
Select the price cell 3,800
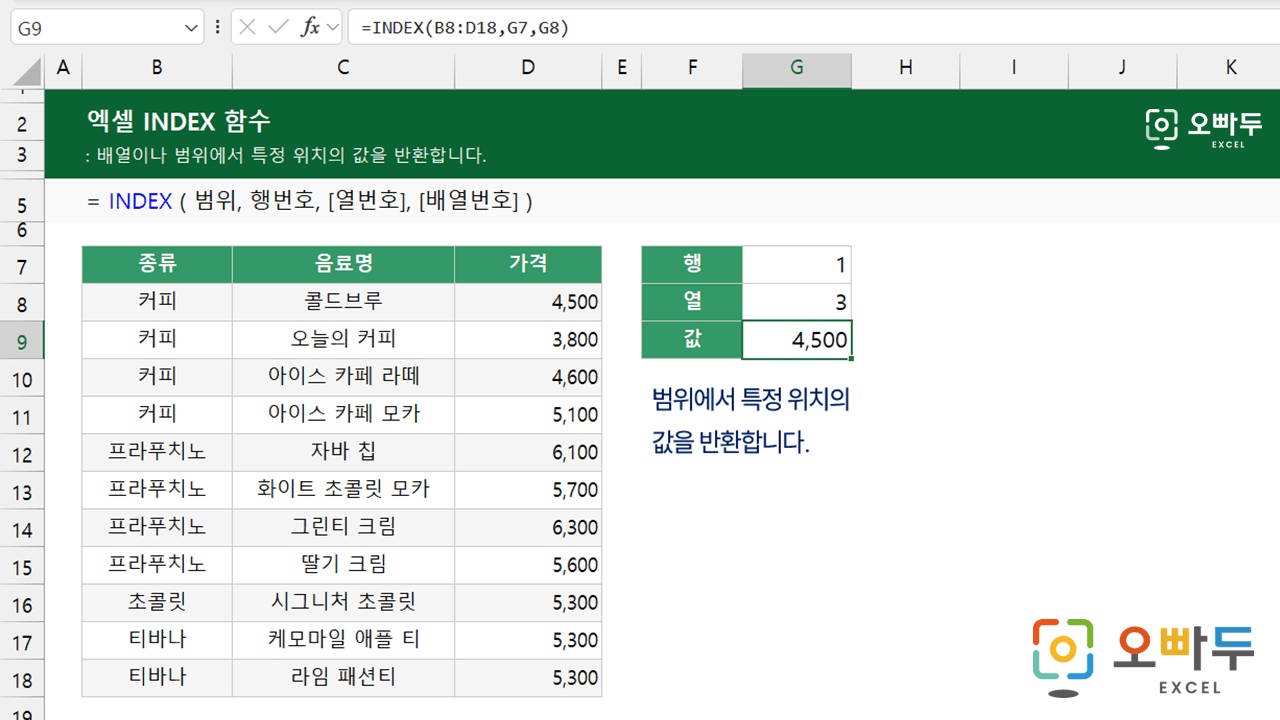[x=528, y=339]
